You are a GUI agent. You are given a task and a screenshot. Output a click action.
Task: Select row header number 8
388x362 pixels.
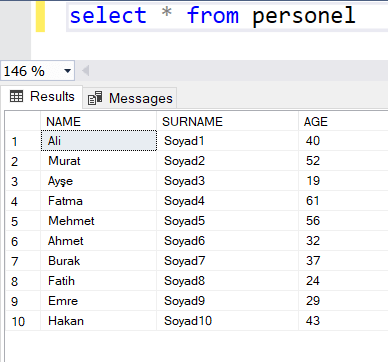click(x=23, y=281)
